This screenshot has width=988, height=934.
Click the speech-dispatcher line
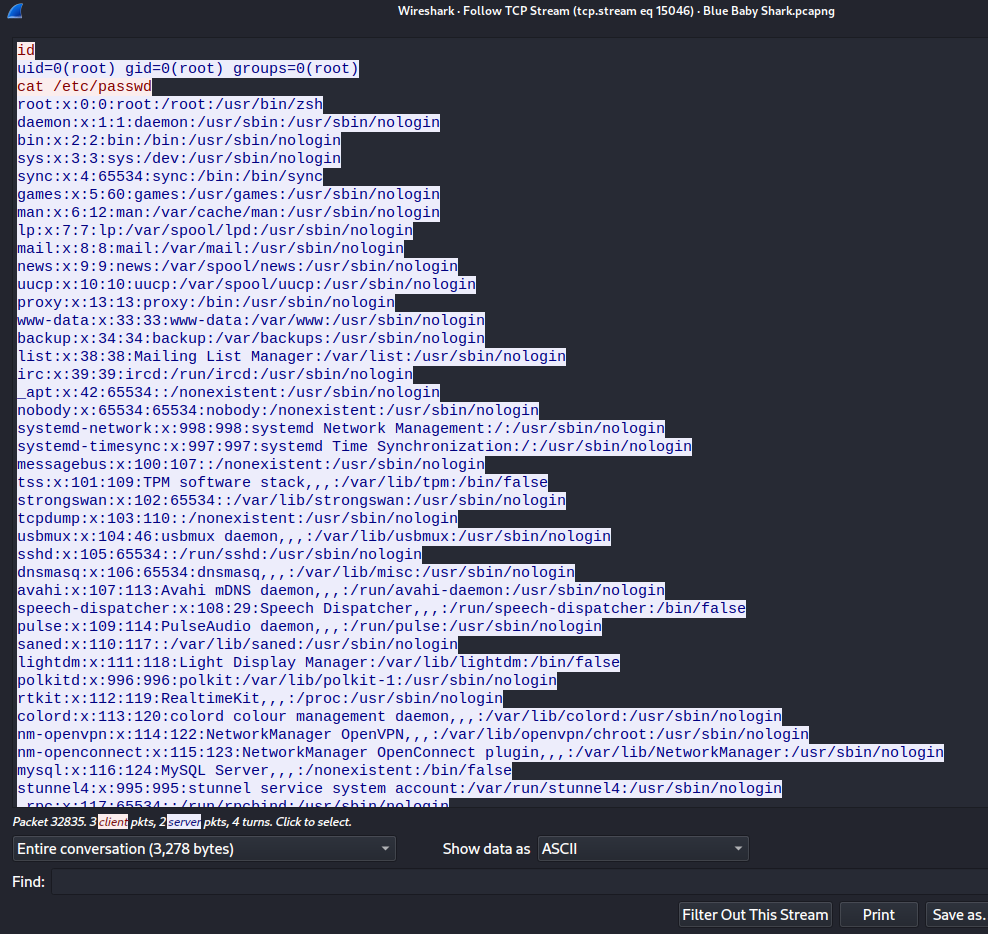pyautogui.click(x=381, y=608)
